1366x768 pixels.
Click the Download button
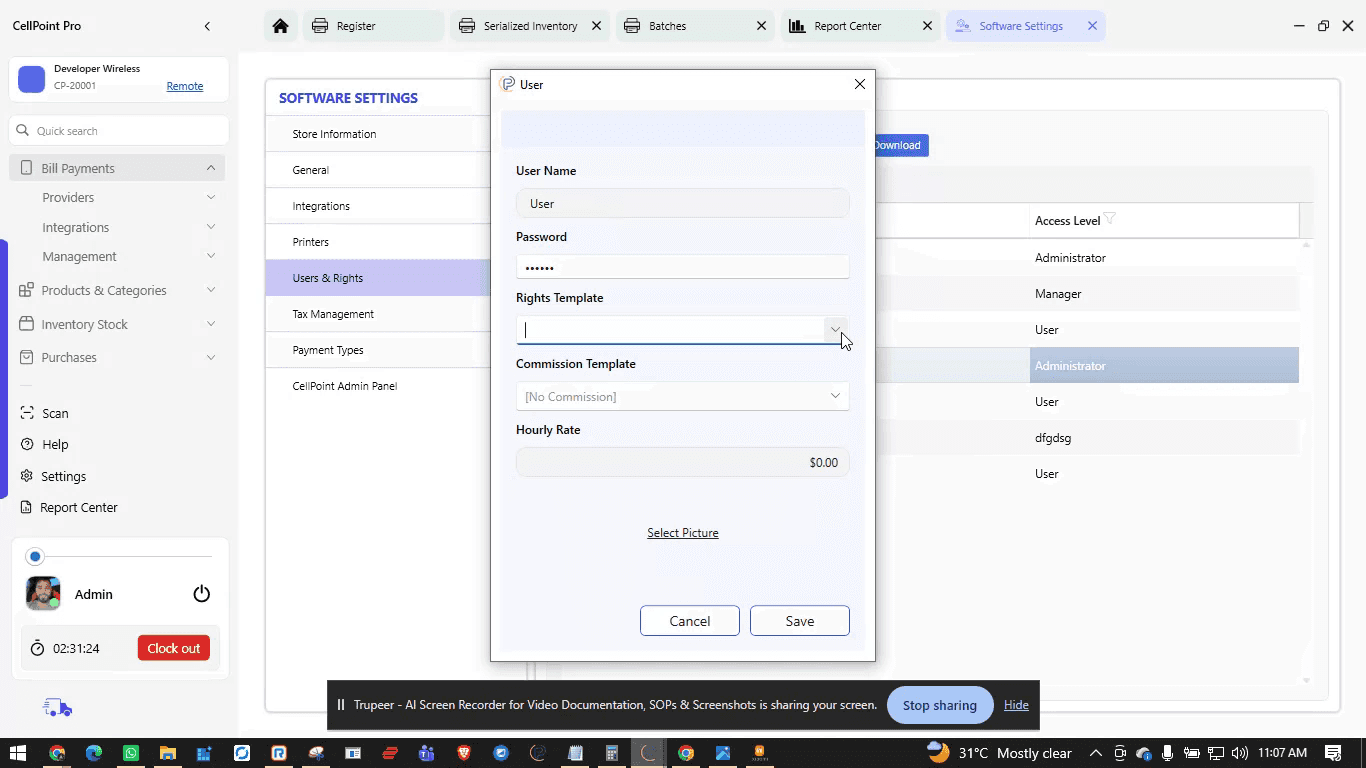[901, 145]
